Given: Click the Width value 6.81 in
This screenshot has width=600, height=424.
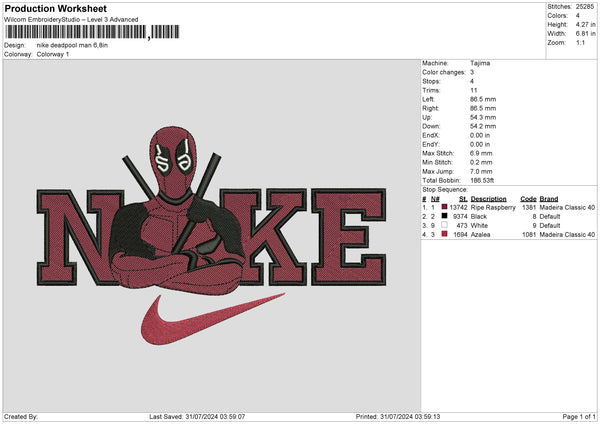Looking at the screenshot, I should point(585,34).
